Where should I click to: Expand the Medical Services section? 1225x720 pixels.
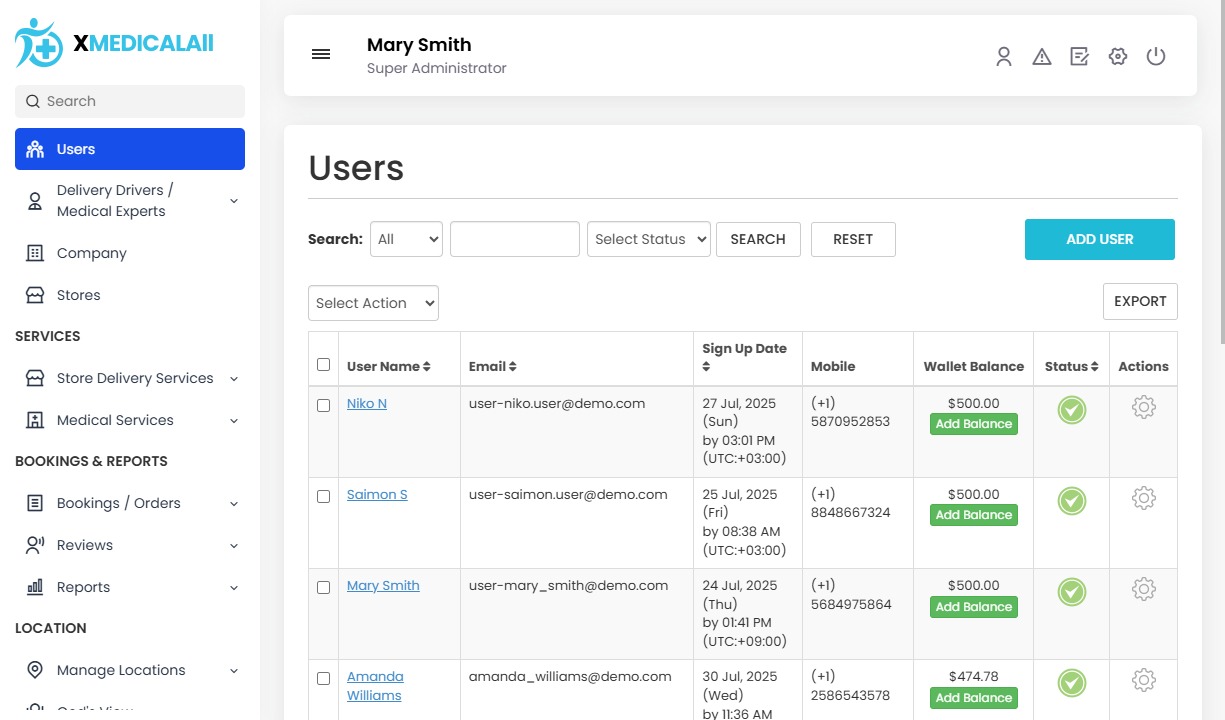(x=116, y=420)
